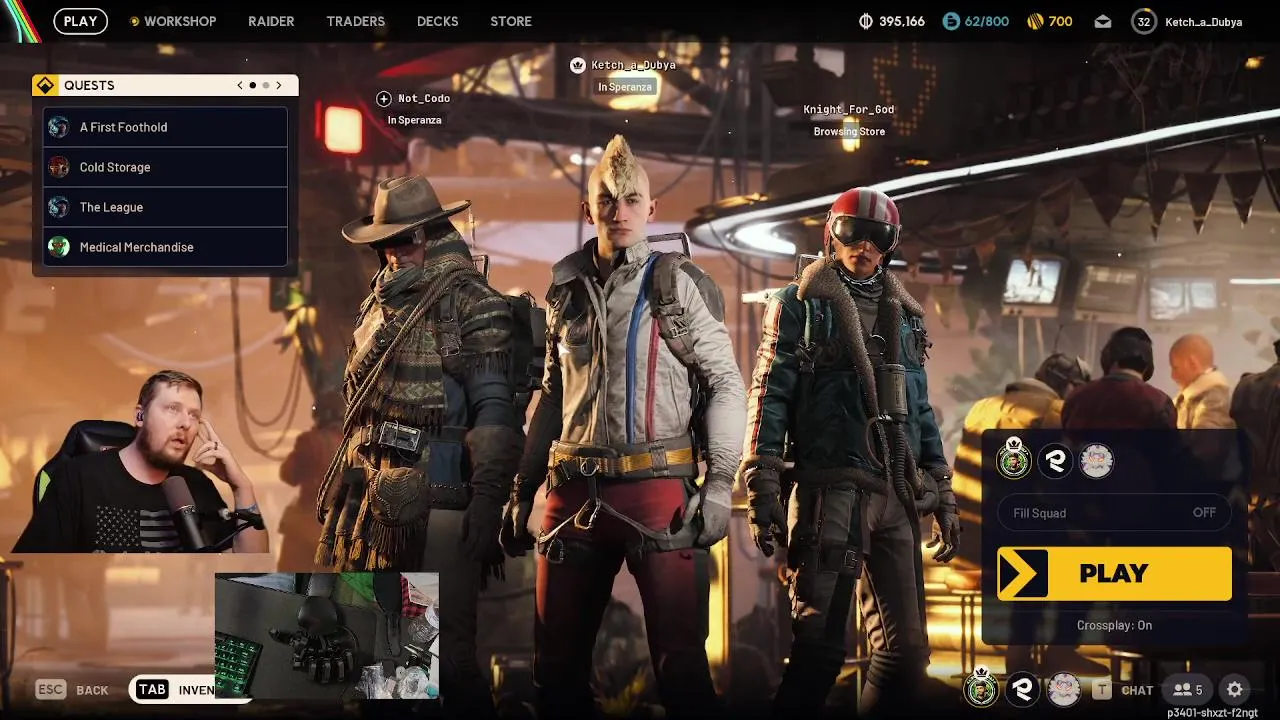Open the PLAY tab in top navigation
This screenshot has width=1280, height=720.
point(80,21)
